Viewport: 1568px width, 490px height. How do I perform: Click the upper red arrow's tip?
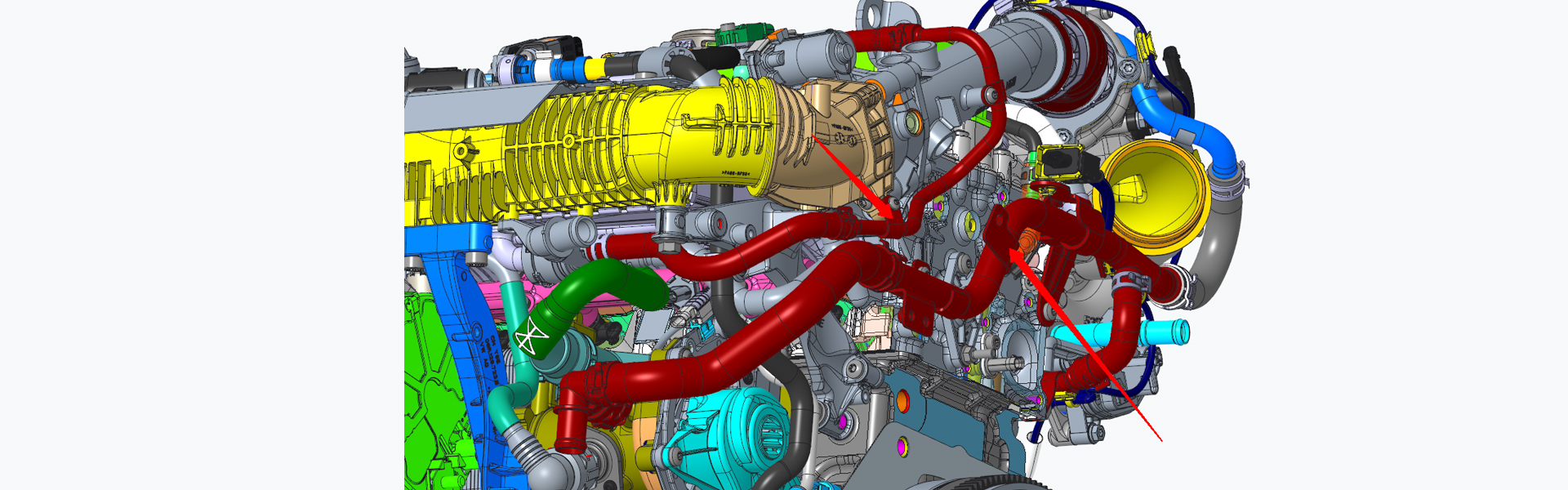coord(894,219)
